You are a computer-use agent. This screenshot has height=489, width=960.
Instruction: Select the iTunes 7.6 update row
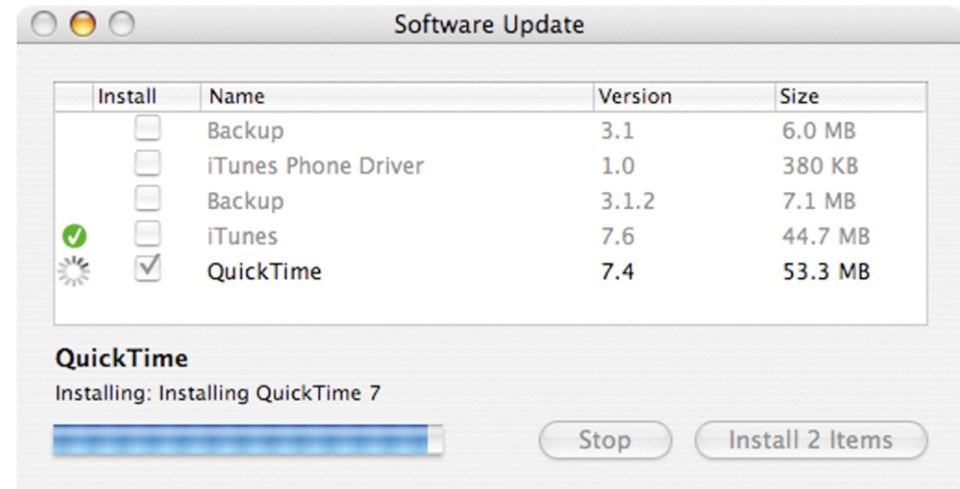tap(490, 236)
